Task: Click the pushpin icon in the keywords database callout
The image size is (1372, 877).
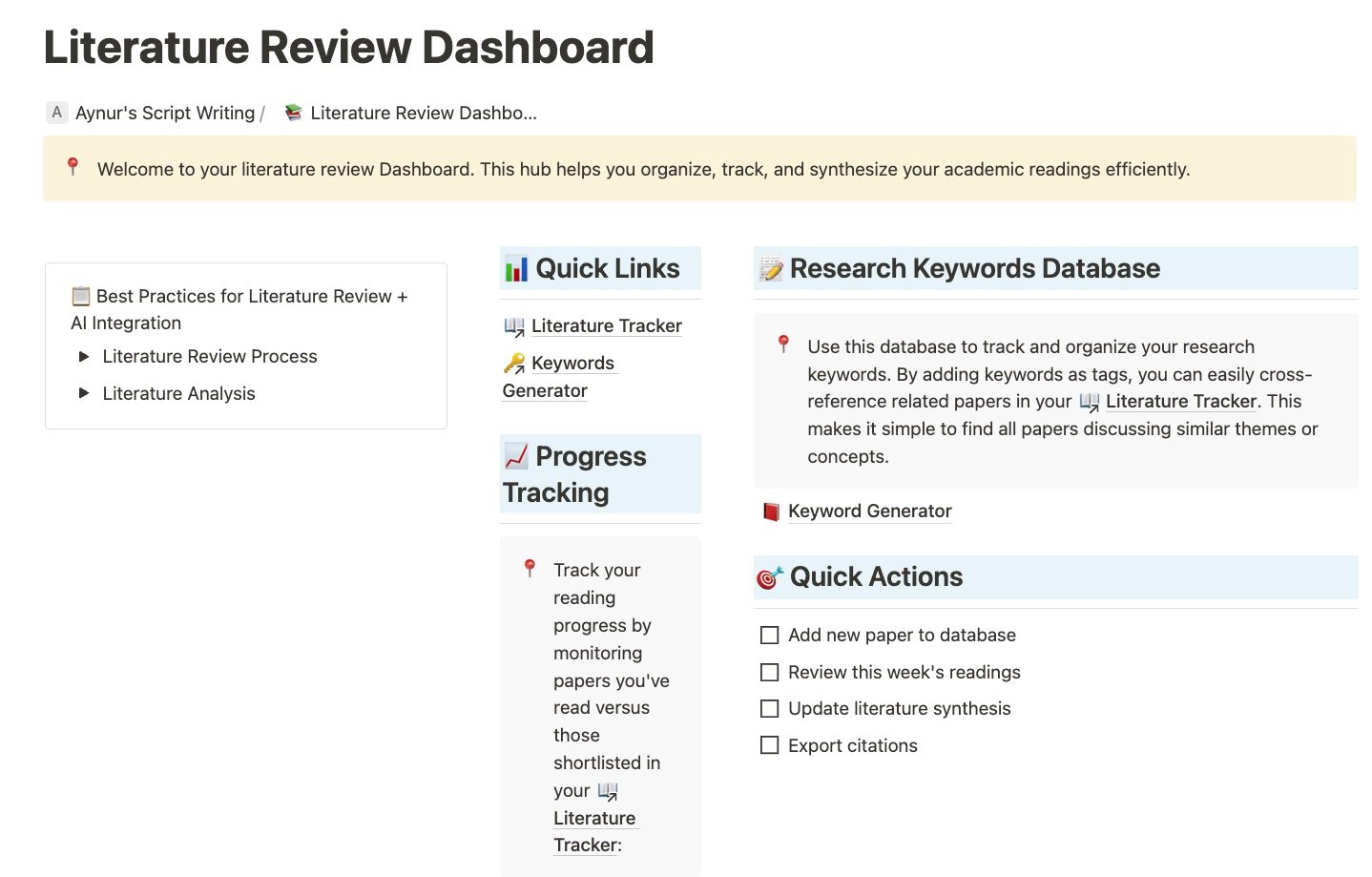Action: coord(783,345)
